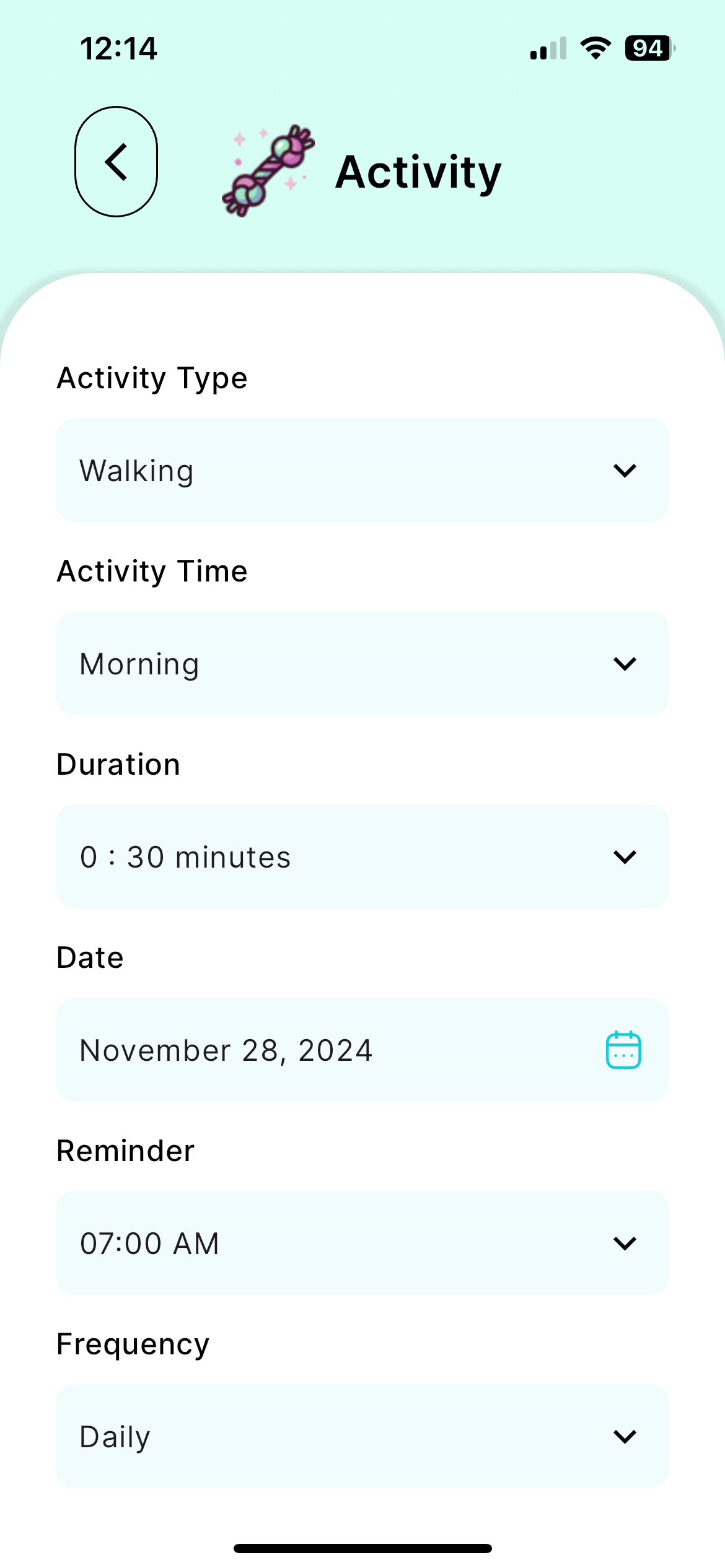Expand the Morning activity time dropdown
Viewport: 725px width, 1568px height.
point(362,663)
